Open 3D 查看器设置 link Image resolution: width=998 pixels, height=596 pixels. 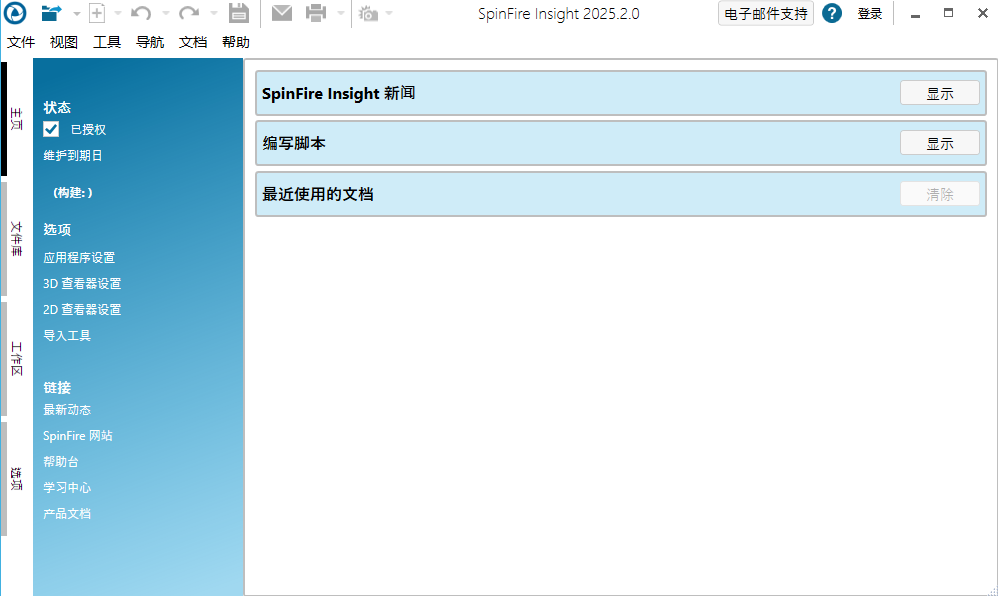[x=82, y=283]
